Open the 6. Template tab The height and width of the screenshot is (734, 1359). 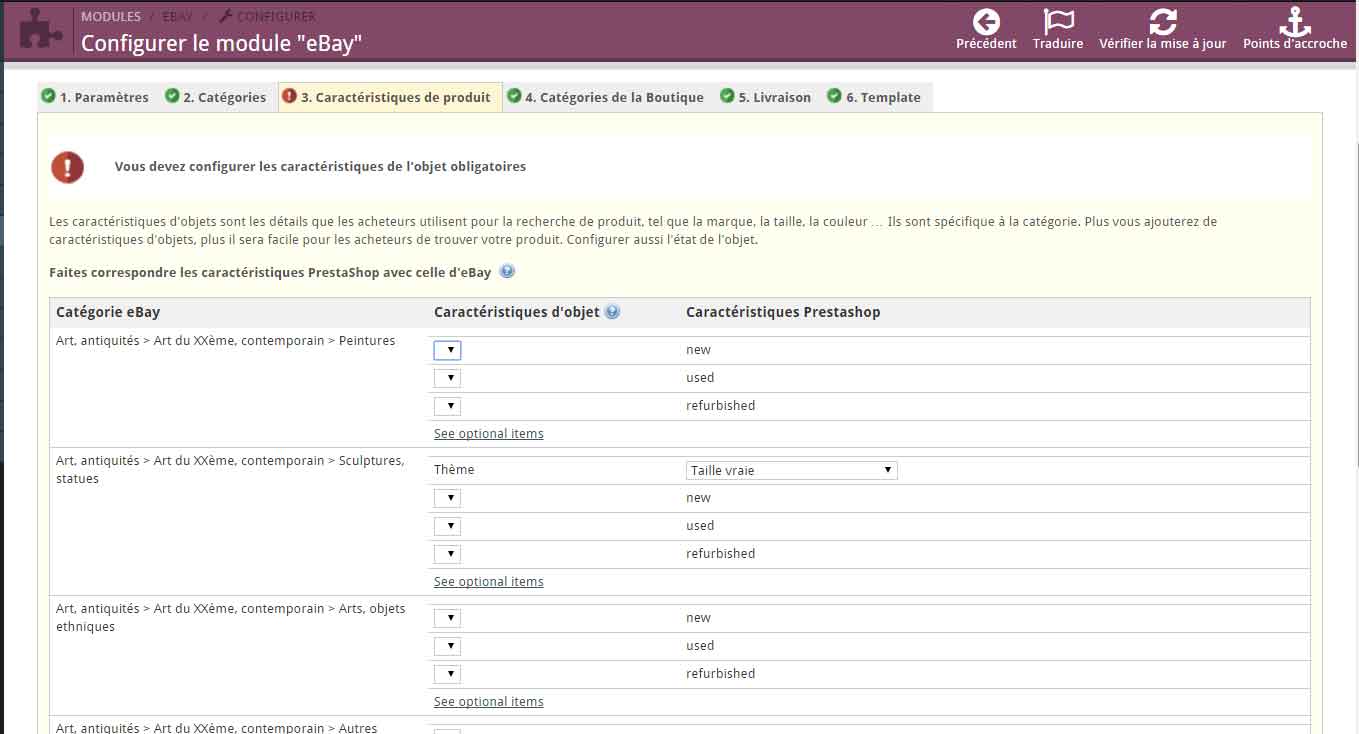(x=875, y=97)
